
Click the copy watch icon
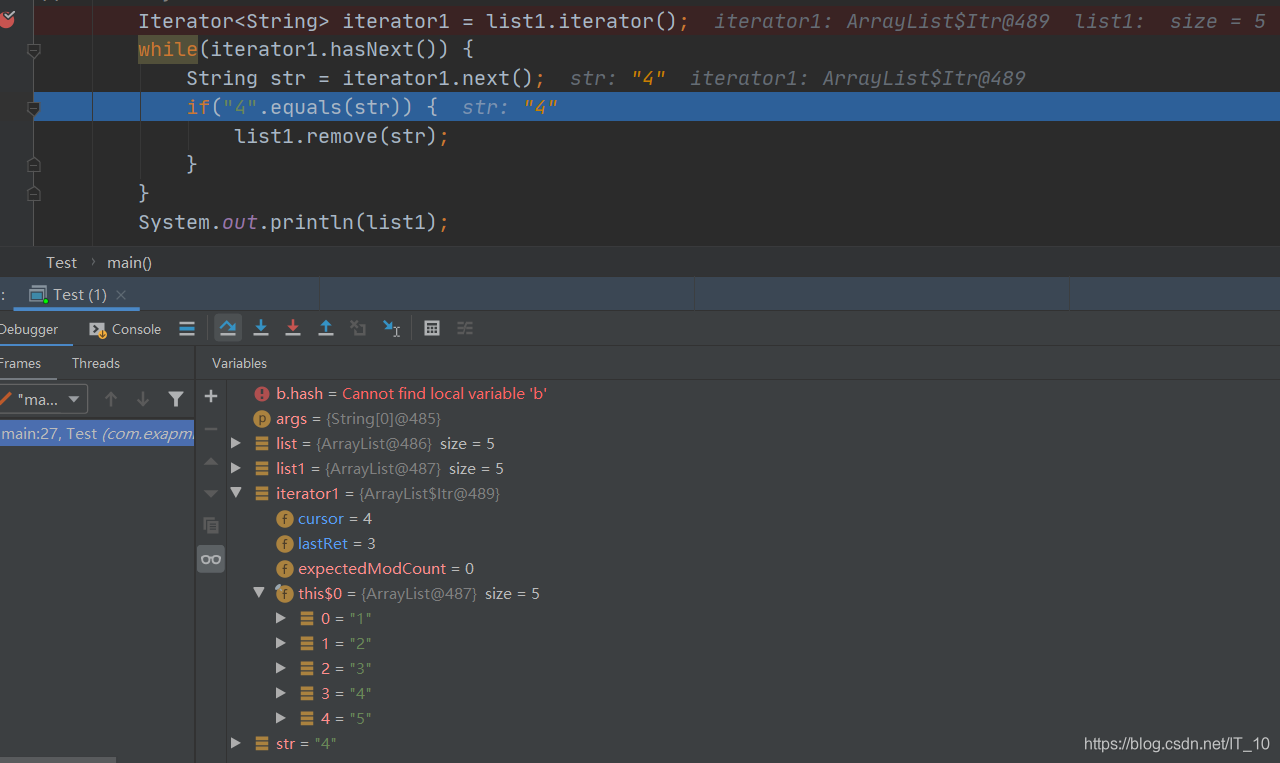[211, 525]
